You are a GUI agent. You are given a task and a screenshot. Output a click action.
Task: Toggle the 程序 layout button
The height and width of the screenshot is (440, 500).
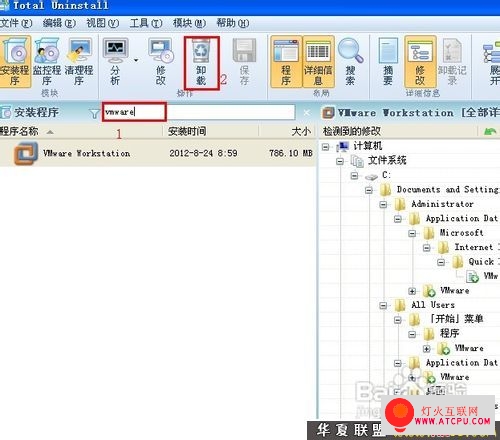coord(286,62)
